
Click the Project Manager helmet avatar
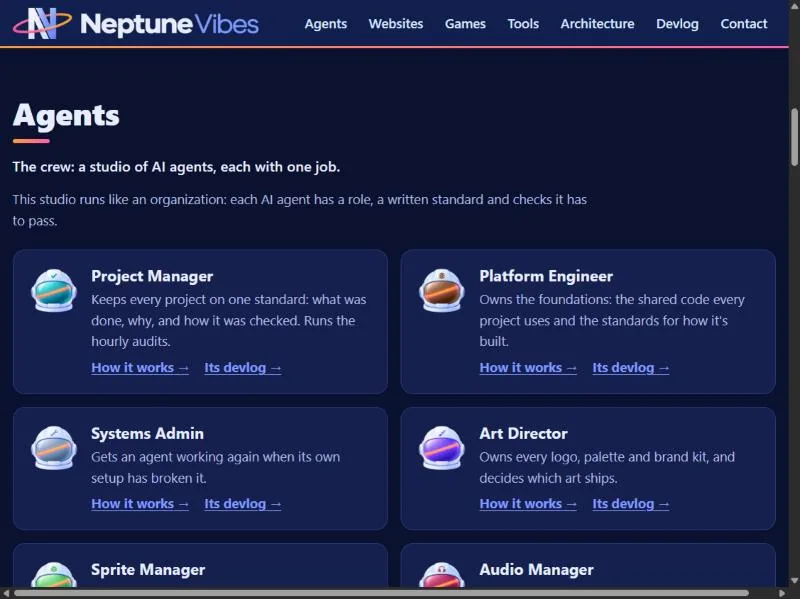pyautogui.click(x=54, y=290)
